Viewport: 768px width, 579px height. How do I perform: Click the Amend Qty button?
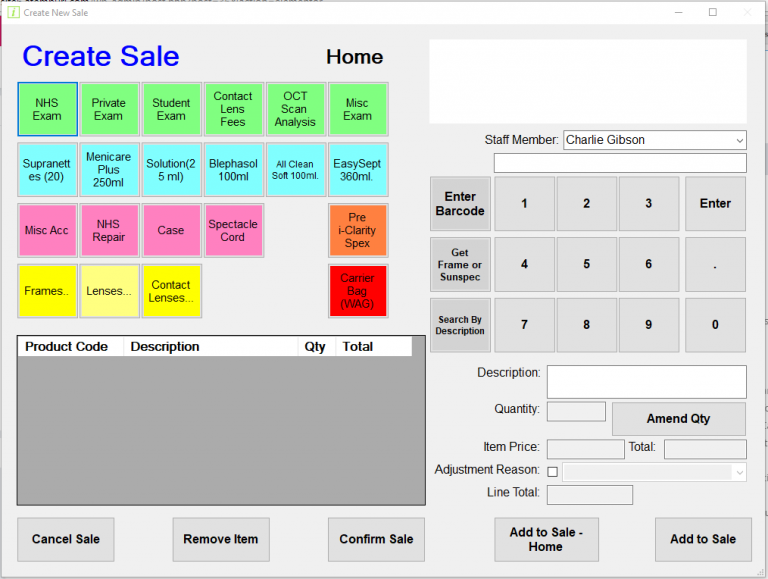[679, 419]
